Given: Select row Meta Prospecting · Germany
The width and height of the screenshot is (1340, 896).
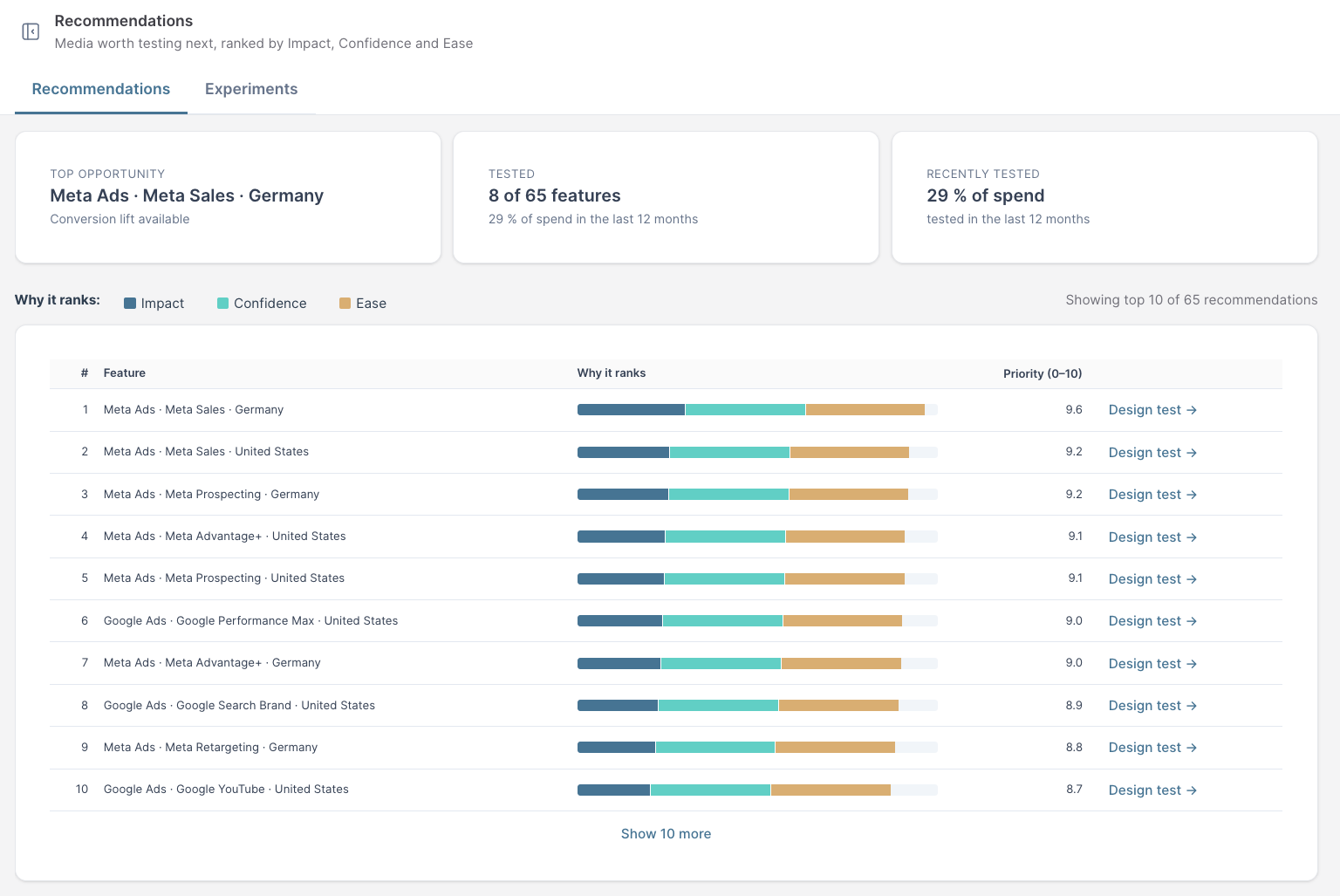Looking at the screenshot, I should click(x=666, y=495).
